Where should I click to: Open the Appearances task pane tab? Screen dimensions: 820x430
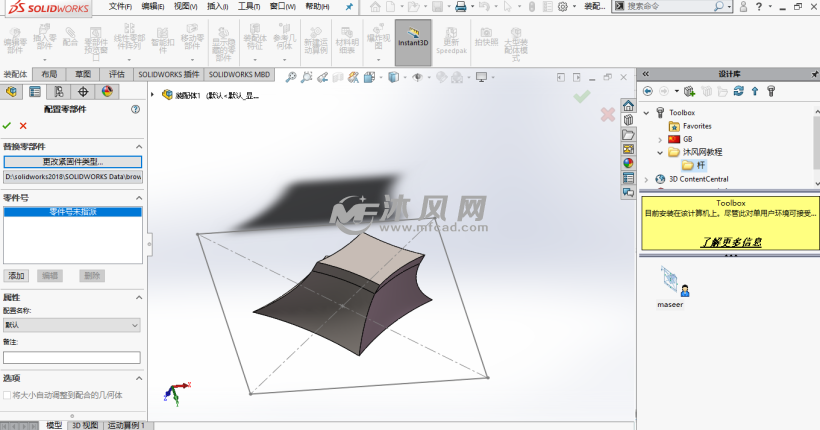pos(628,163)
